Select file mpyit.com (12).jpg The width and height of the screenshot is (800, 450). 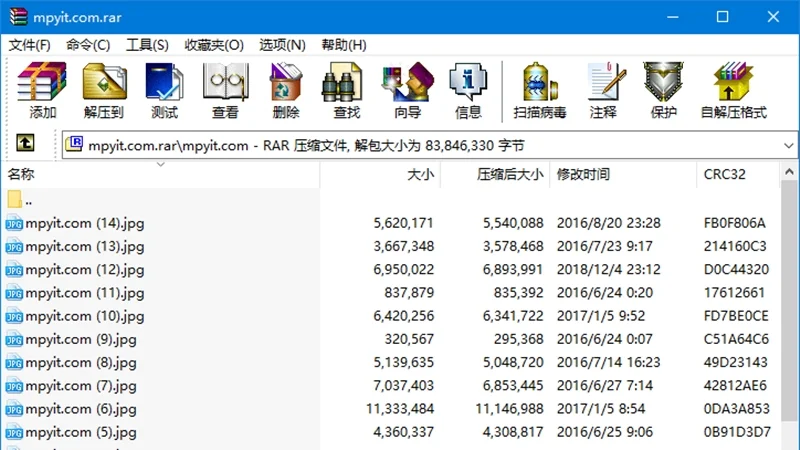click(85, 270)
